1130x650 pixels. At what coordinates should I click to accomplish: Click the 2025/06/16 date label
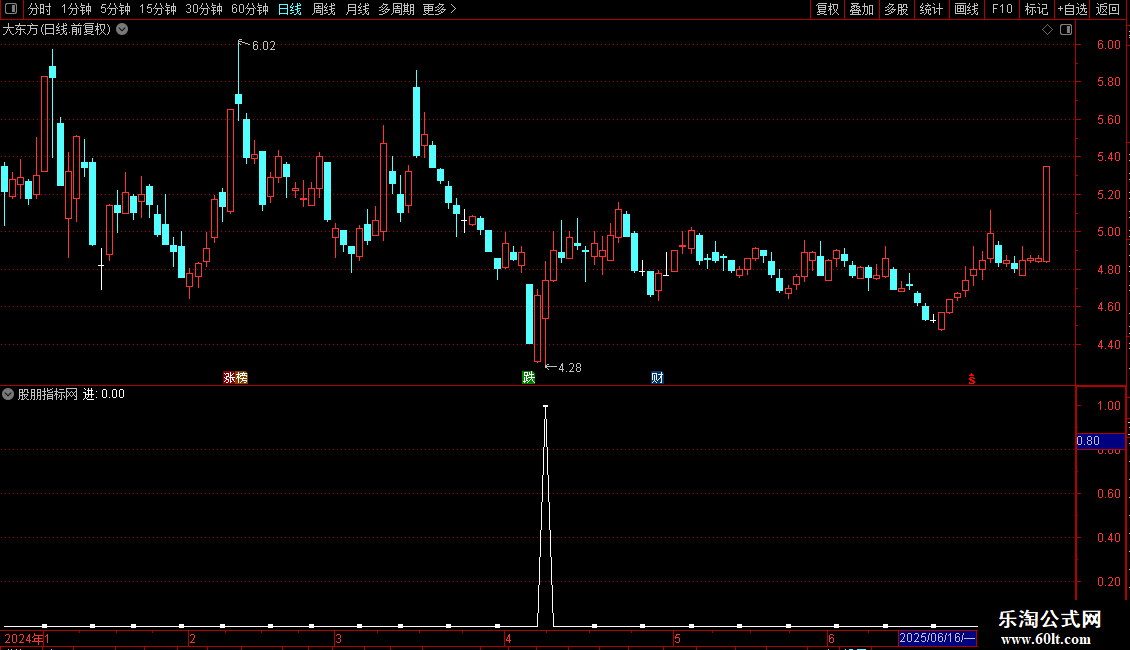[x=937, y=638]
